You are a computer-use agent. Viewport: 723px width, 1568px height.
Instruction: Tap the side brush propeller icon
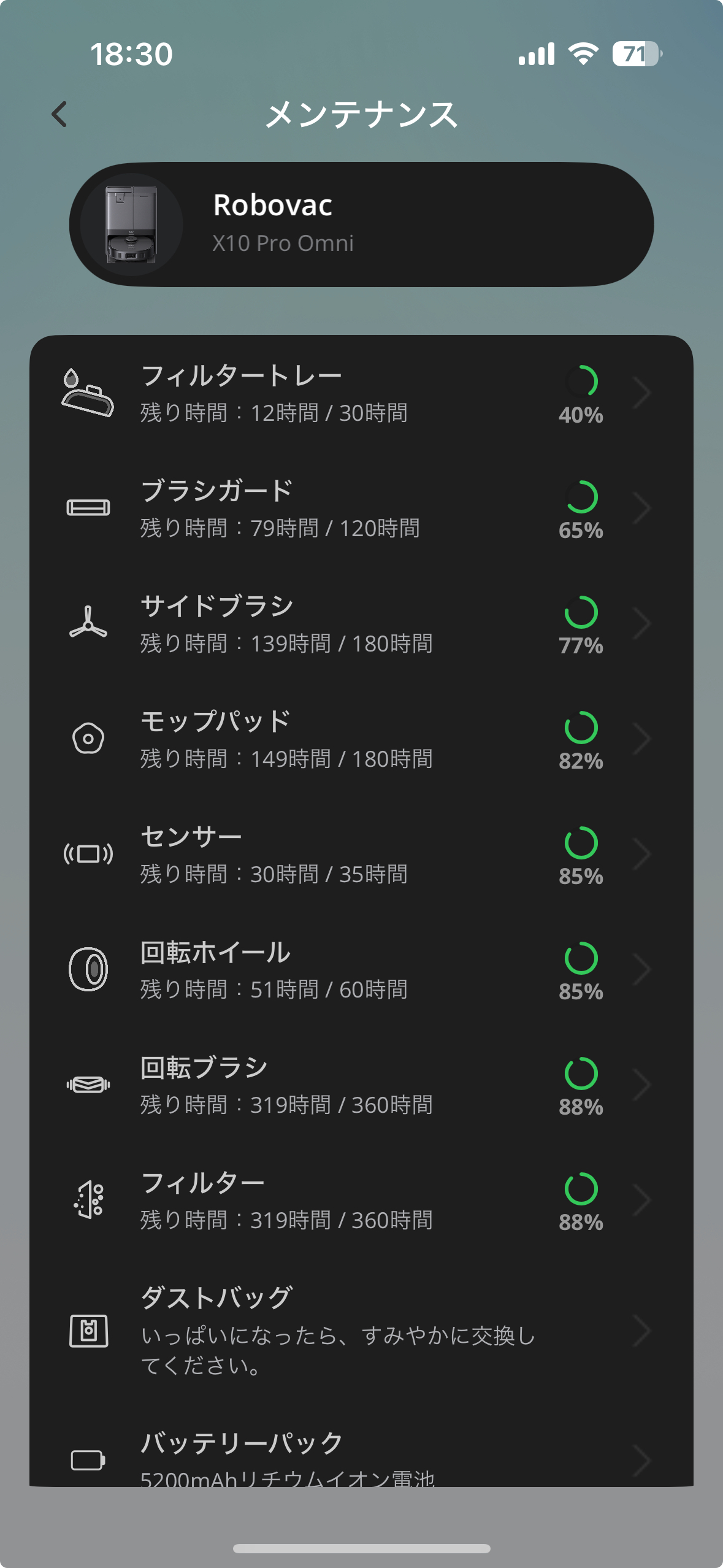click(x=88, y=622)
